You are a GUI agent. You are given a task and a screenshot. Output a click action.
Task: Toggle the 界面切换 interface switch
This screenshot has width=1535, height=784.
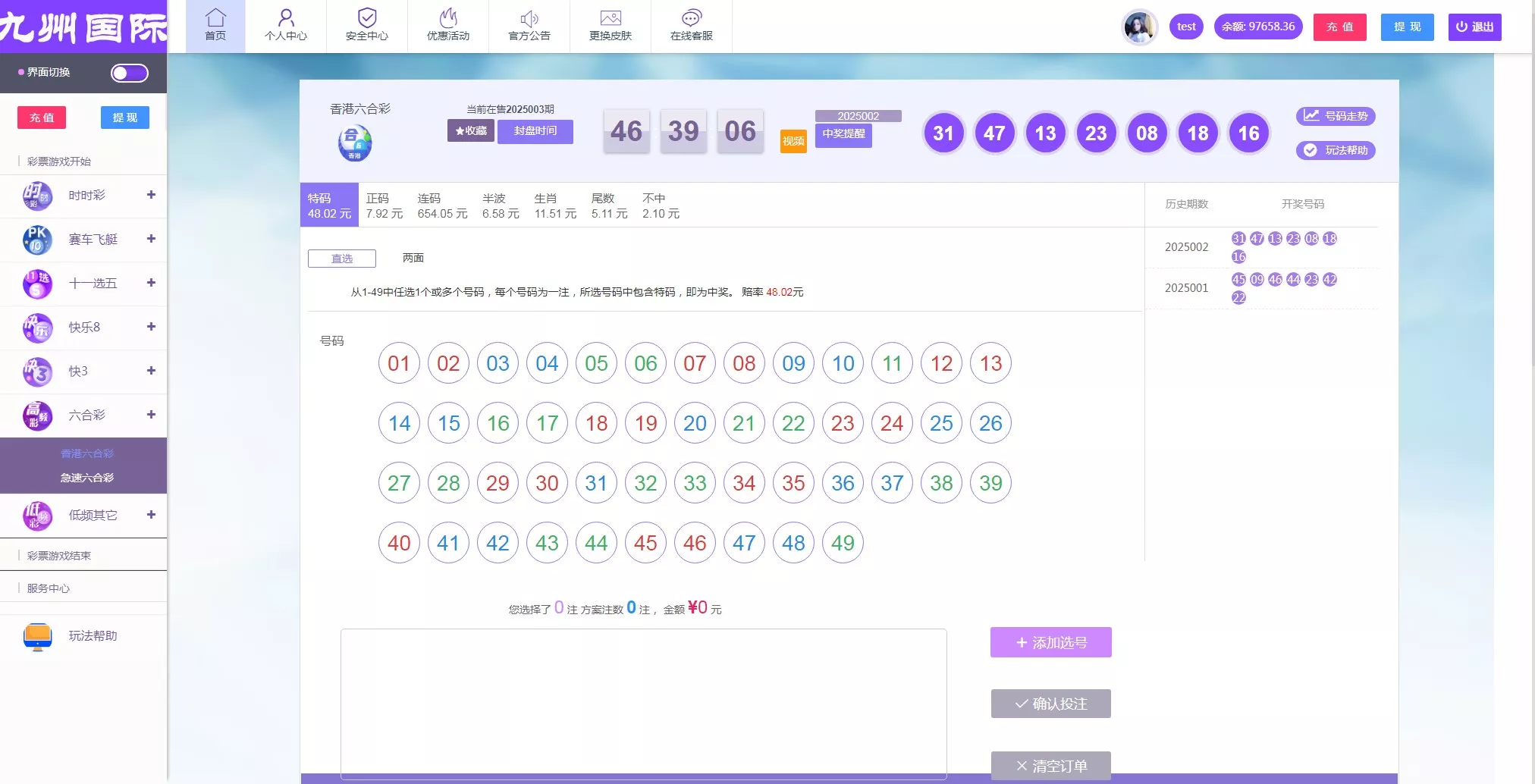pyautogui.click(x=129, y=73)
